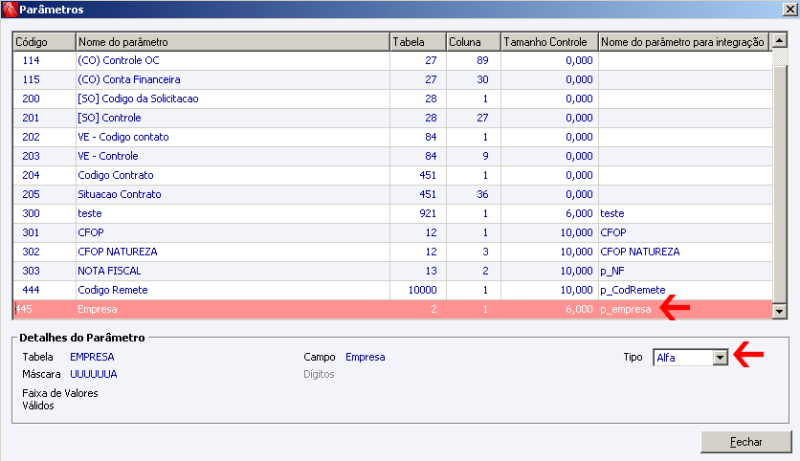The width and height of the screenshot is (800, 461).
Task: Select row (CO) Conta Financeira
Action: [393, 80]
